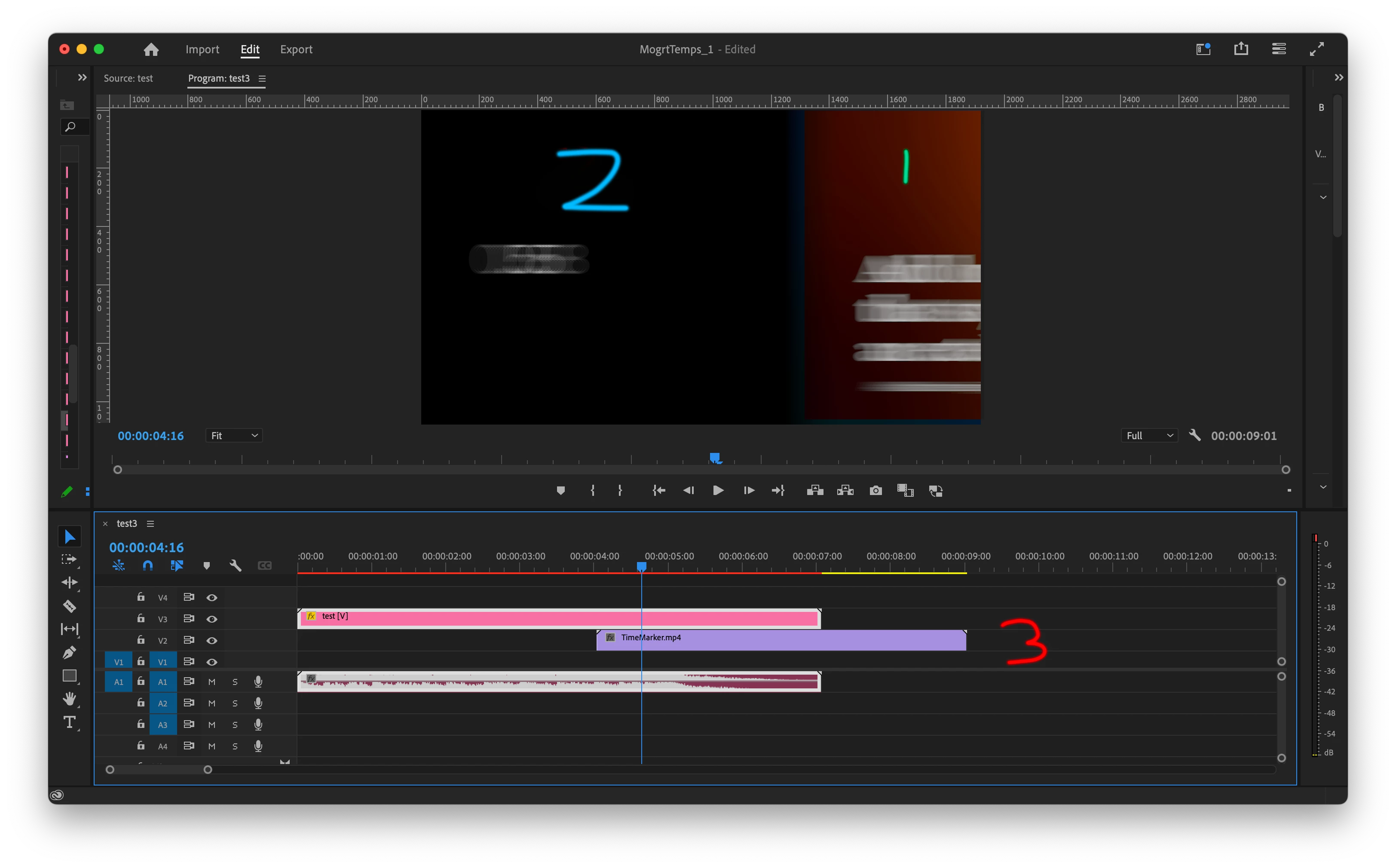Select the Ripple Edit tool
Screen dimensions: 1396x868
70,583
